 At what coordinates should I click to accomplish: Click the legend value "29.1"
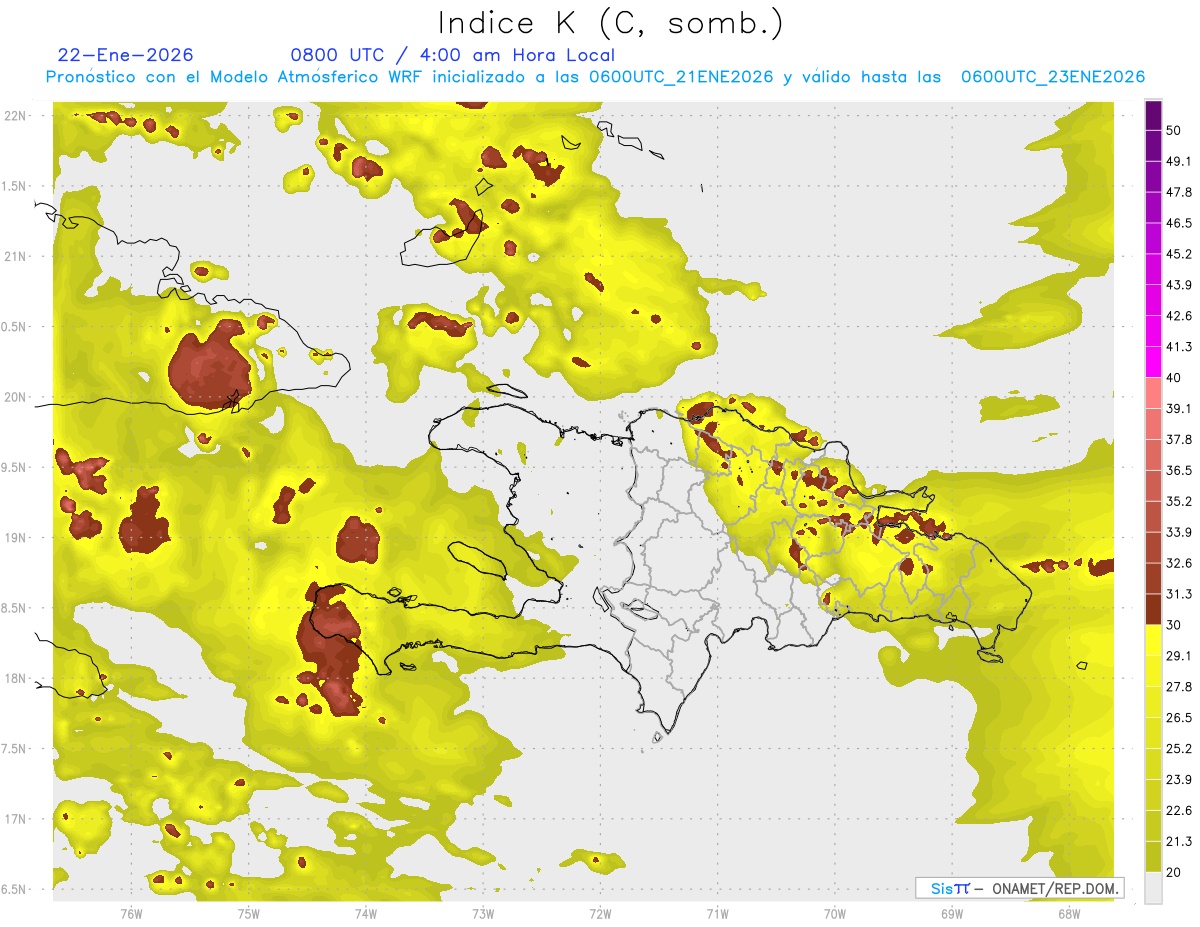[1179, 656]
